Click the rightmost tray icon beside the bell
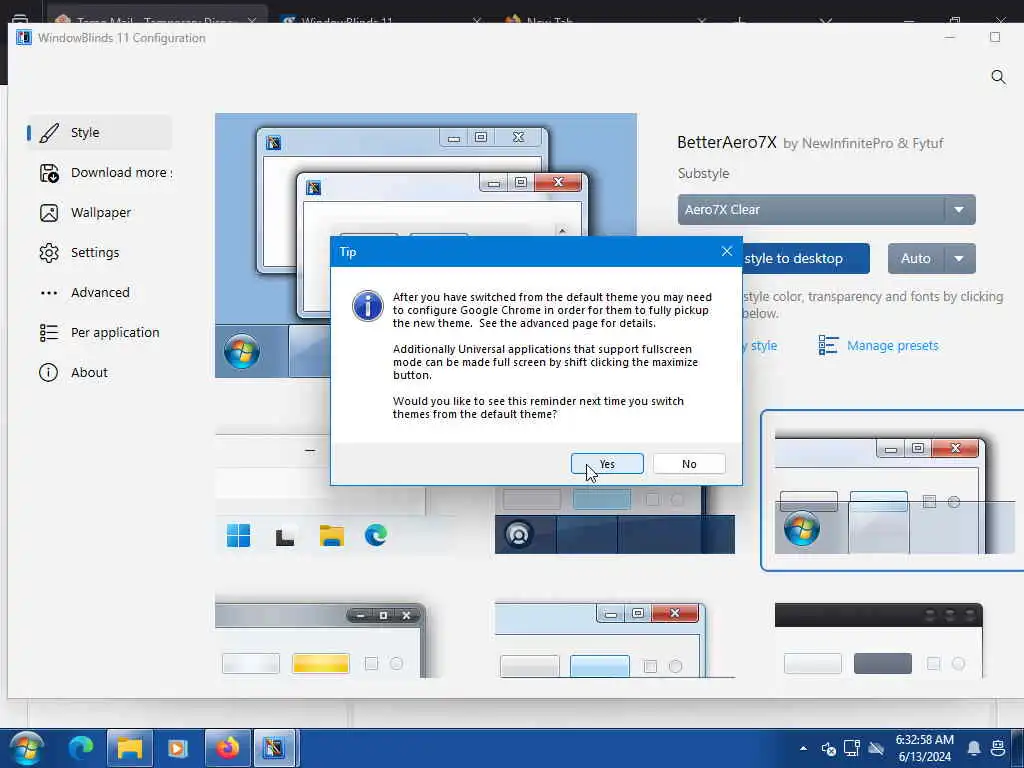 point(998,748)
